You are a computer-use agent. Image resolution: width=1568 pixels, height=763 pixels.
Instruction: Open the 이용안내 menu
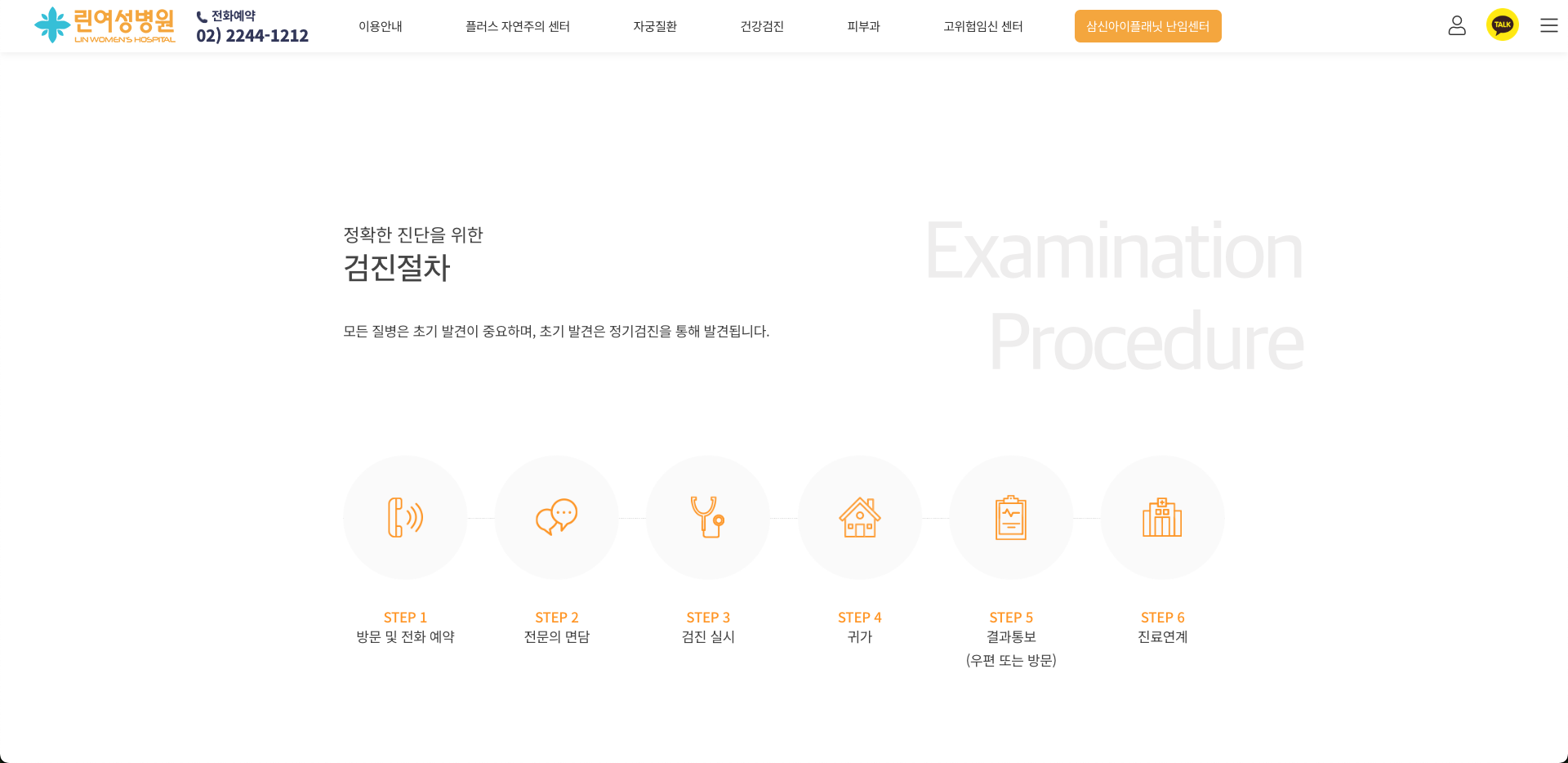coord(381,26)
